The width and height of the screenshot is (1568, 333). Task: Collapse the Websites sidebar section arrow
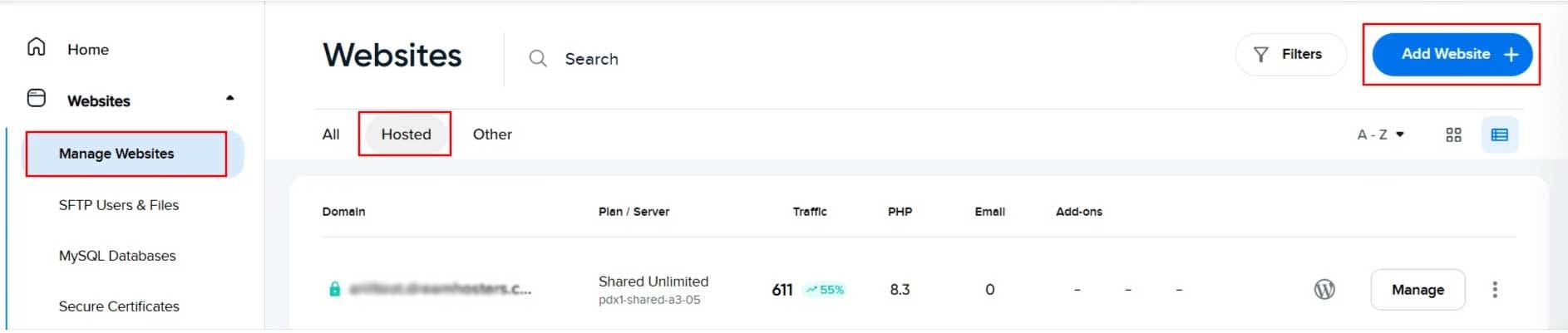point(230,98)
